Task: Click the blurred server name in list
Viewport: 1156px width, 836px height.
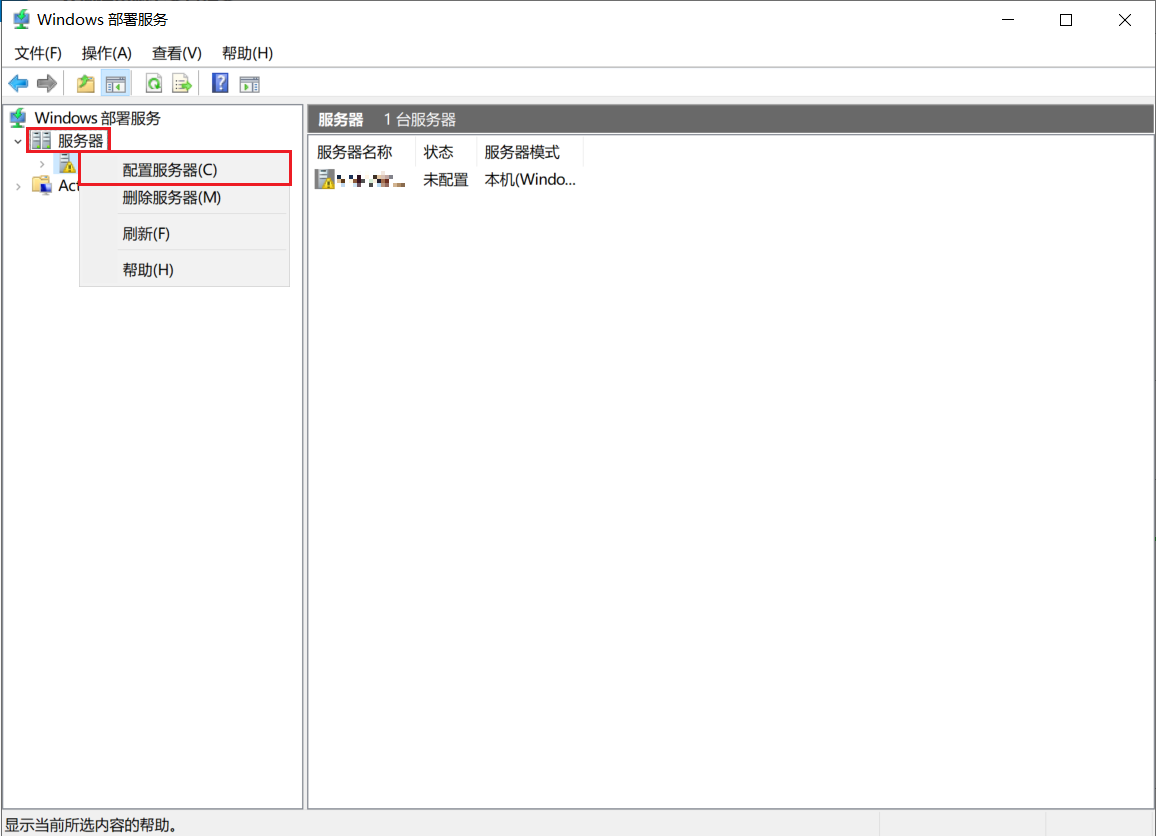Action: tap(371, 180)
